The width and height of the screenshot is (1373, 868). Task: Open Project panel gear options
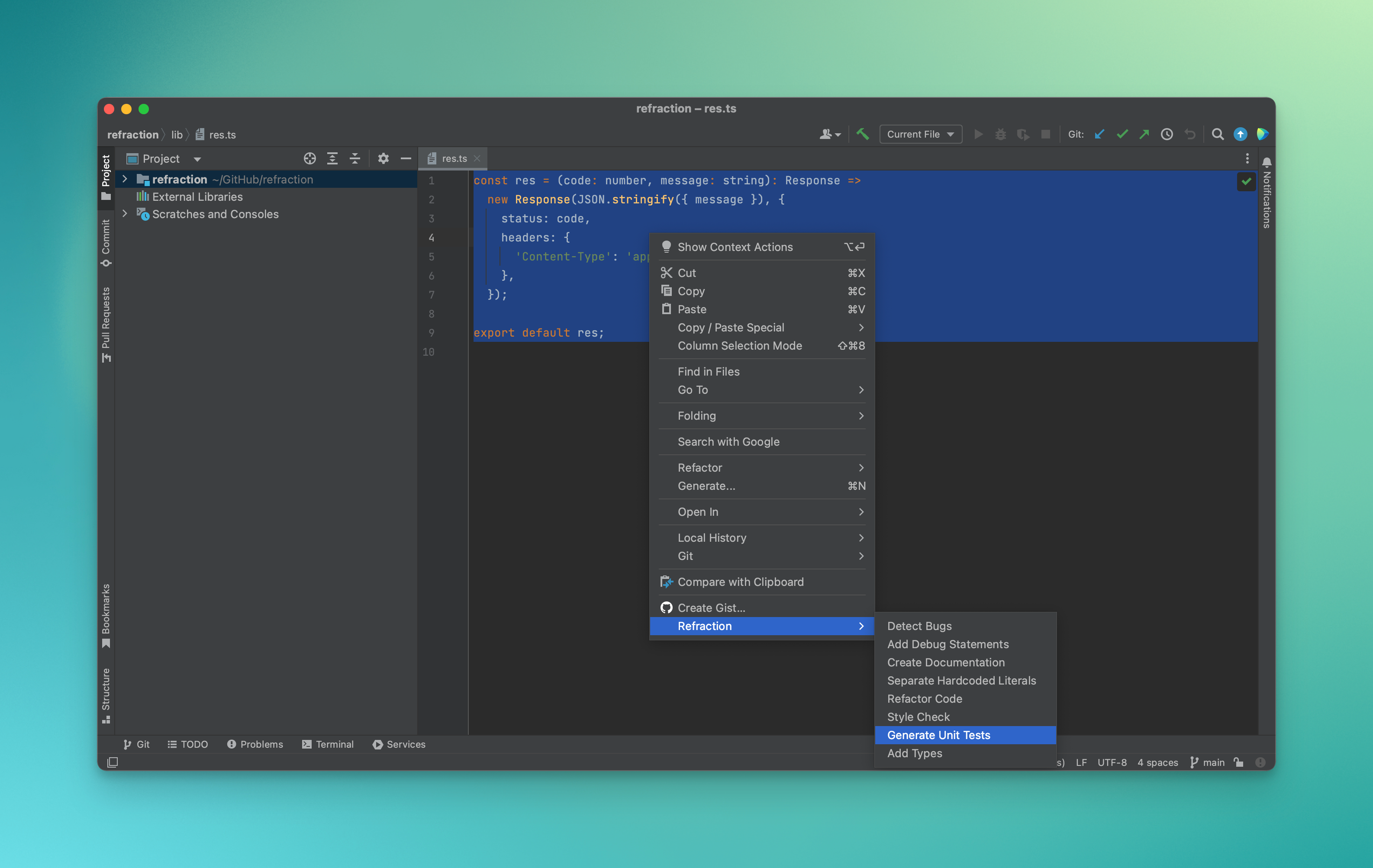pos(383,158)
